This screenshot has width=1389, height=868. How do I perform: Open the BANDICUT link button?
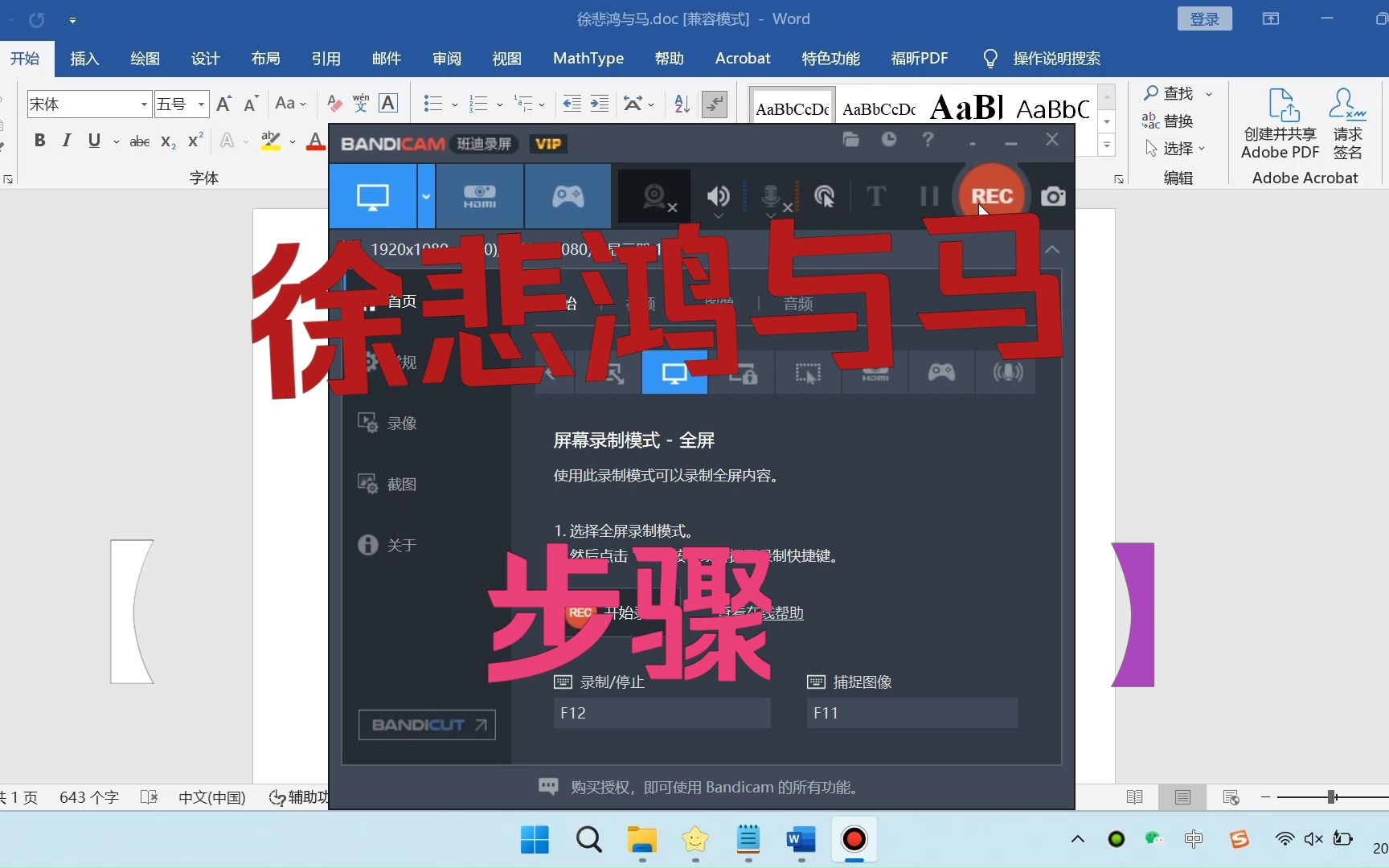point(427,725)
